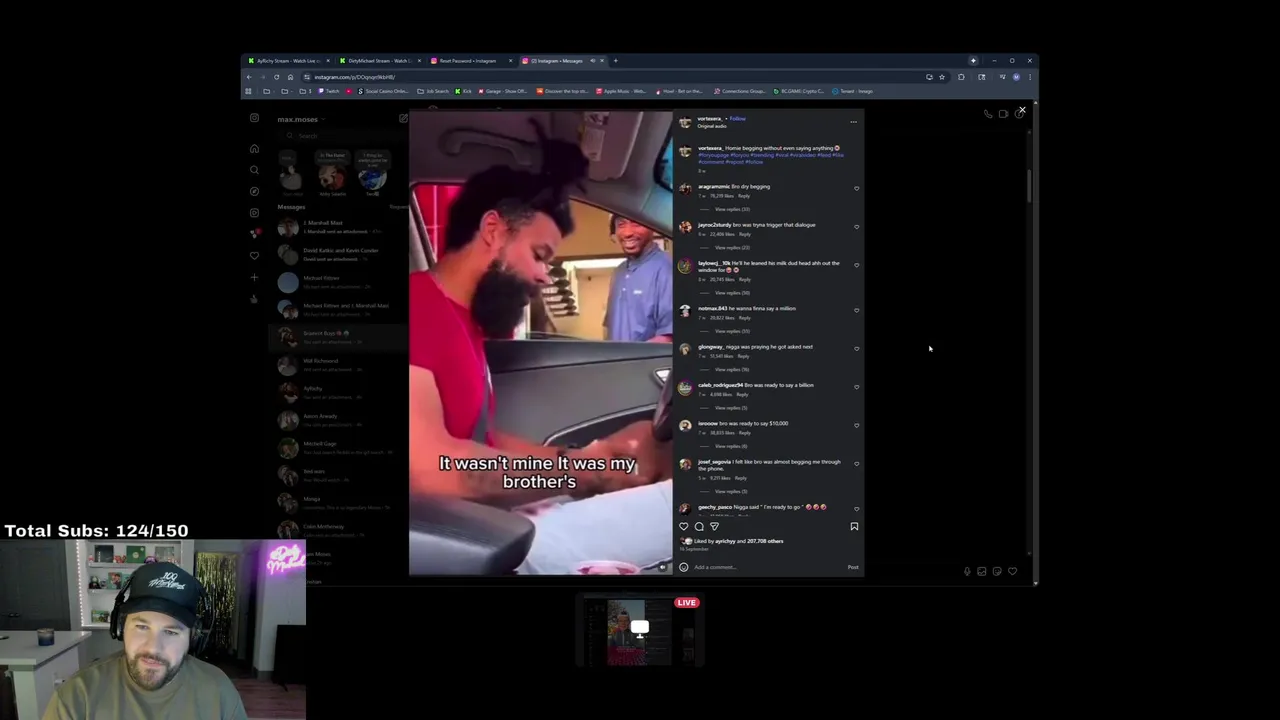Like laylowcj_10k's comment heart
This screenshot has height=720, width=1280.
tap(857, 265)
